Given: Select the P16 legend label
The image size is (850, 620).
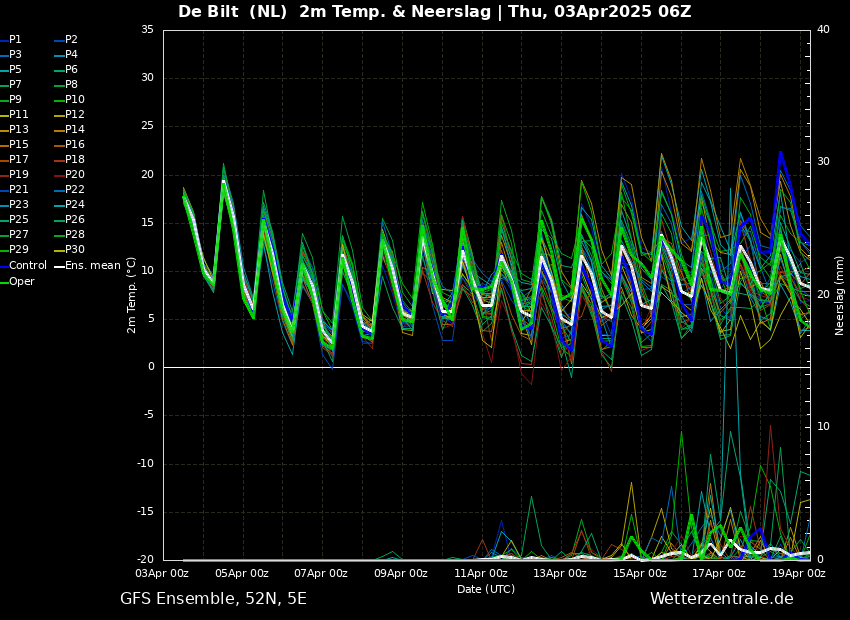Looking at the screenshot, I should click(x=75, y=145).
